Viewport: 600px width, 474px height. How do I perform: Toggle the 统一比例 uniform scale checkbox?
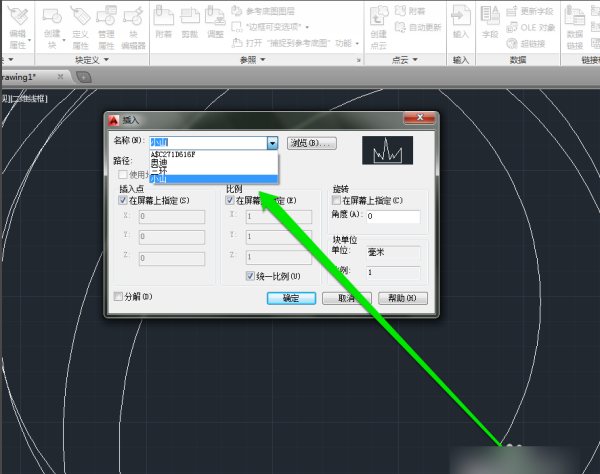pyautogui.click(x=251, y=275)
